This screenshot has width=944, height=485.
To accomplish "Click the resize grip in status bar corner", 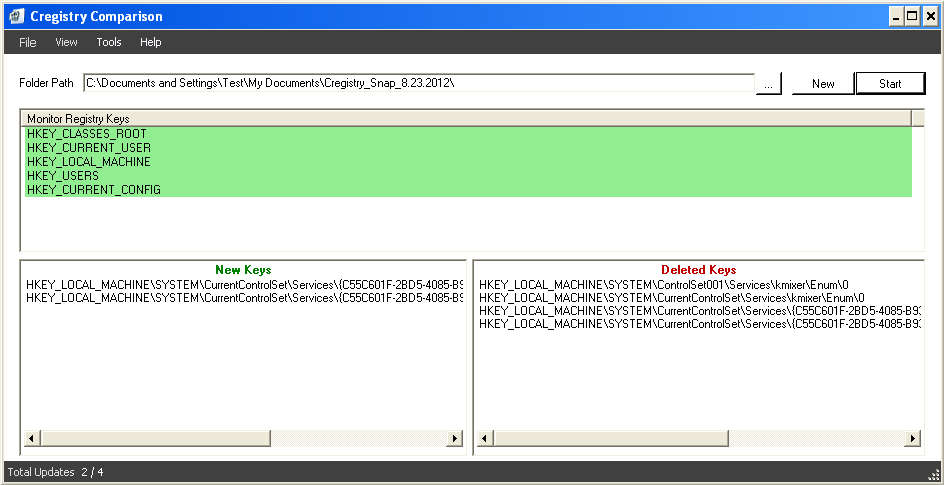I will click(933, 475).
